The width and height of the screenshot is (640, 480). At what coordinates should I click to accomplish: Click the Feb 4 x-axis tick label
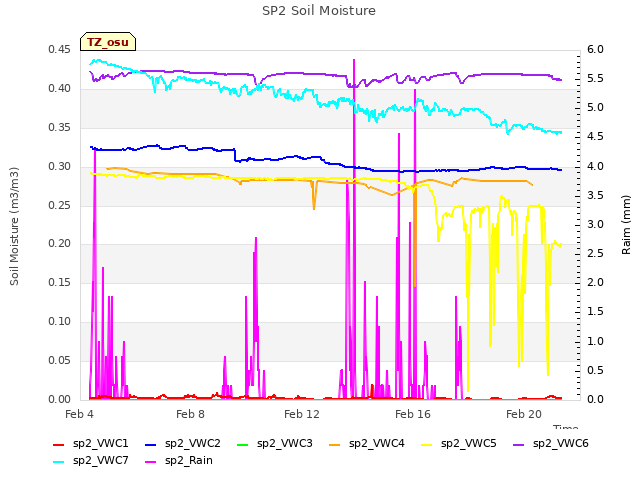79,414
